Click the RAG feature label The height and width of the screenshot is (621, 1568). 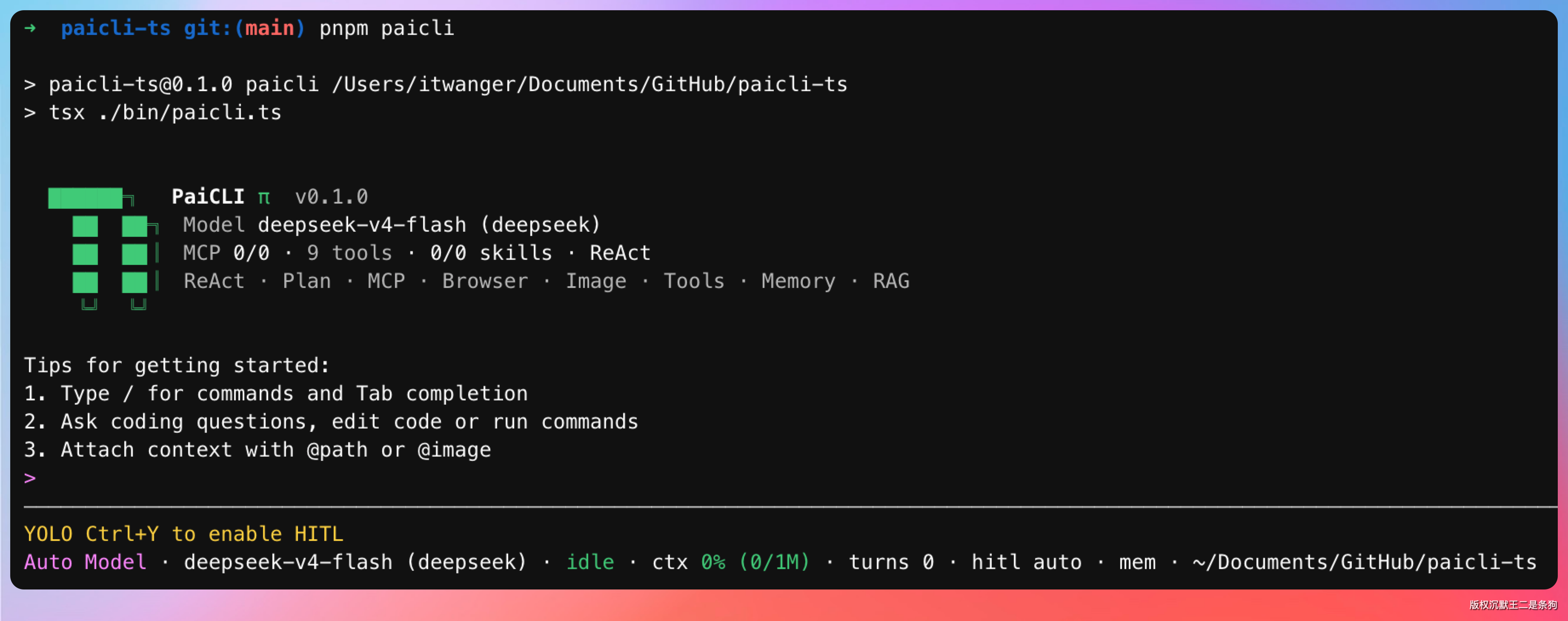(x=891, y=281)
